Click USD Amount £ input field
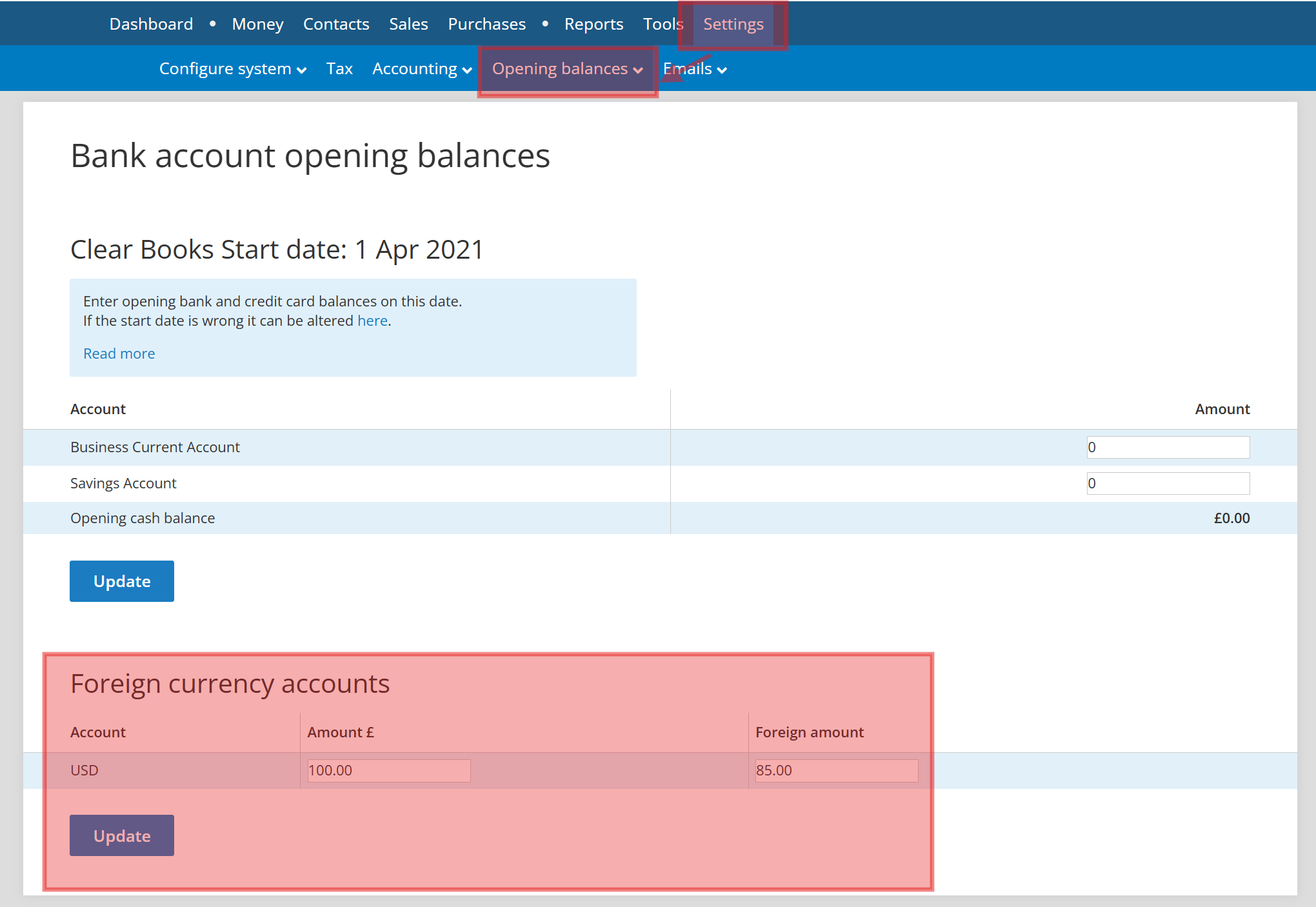The height and width of the screenshot is (907, 1316). coord(388,770)
